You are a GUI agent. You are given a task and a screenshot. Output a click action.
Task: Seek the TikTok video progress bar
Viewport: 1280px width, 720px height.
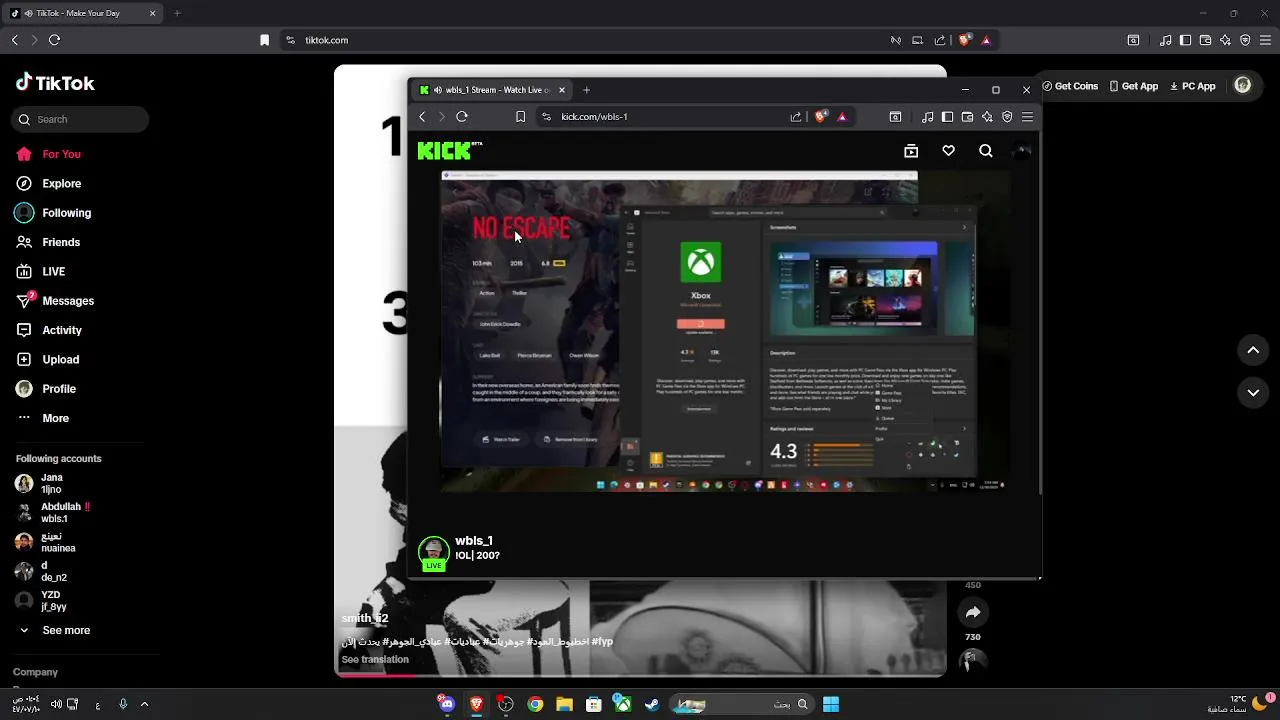640,675
